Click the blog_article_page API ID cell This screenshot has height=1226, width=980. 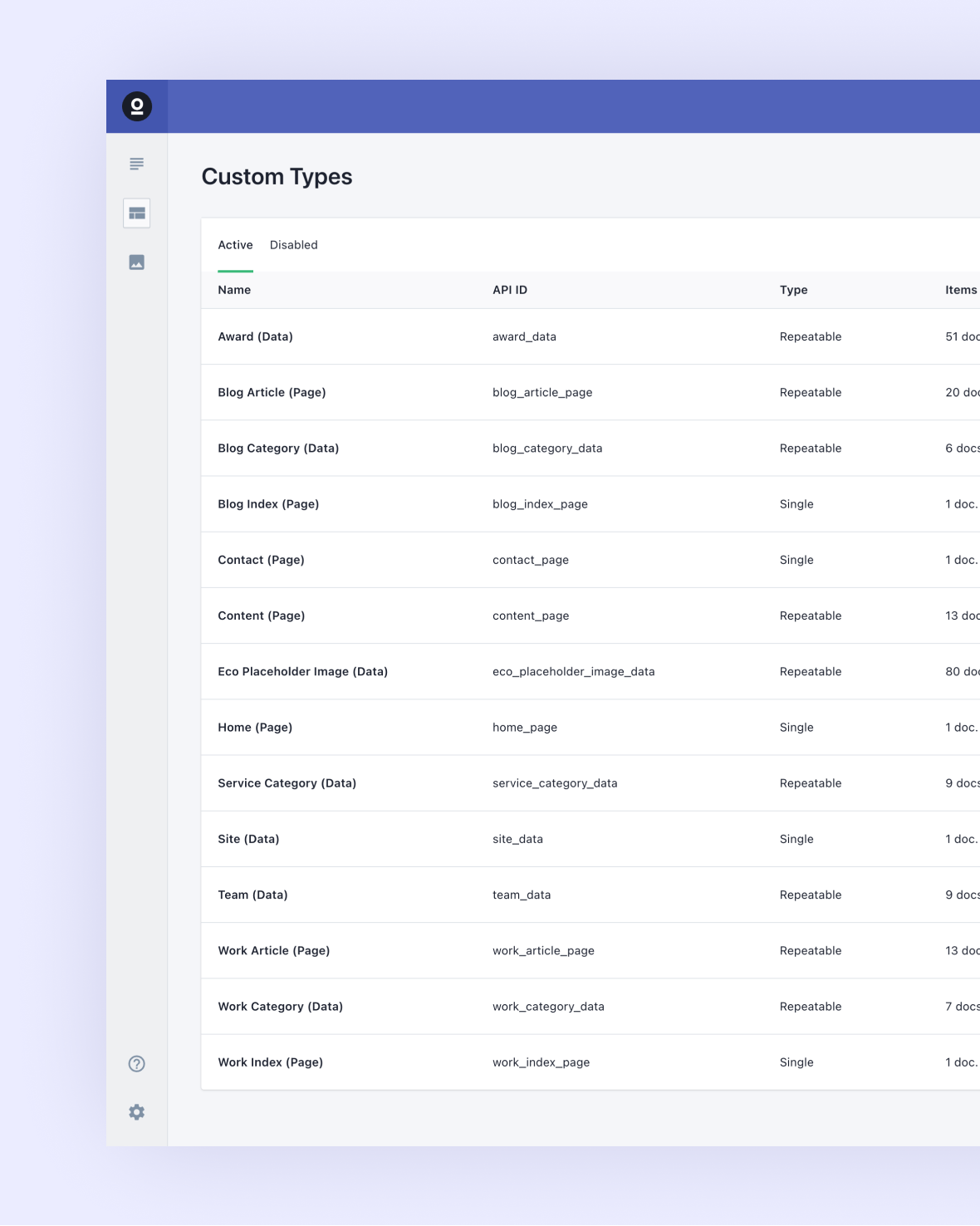coord(542,392)
